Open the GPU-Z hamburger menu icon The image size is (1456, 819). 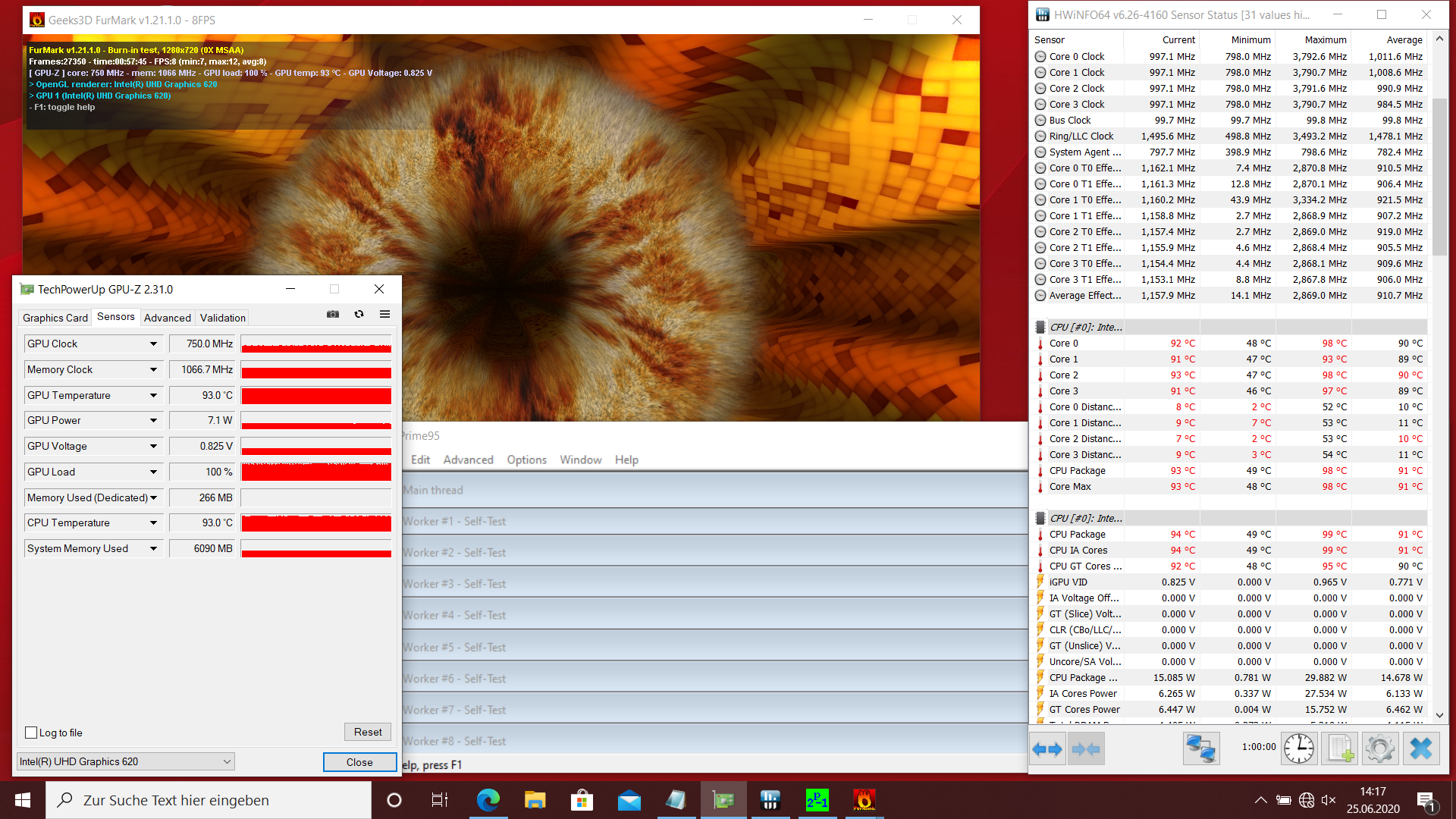pos(385,314)
